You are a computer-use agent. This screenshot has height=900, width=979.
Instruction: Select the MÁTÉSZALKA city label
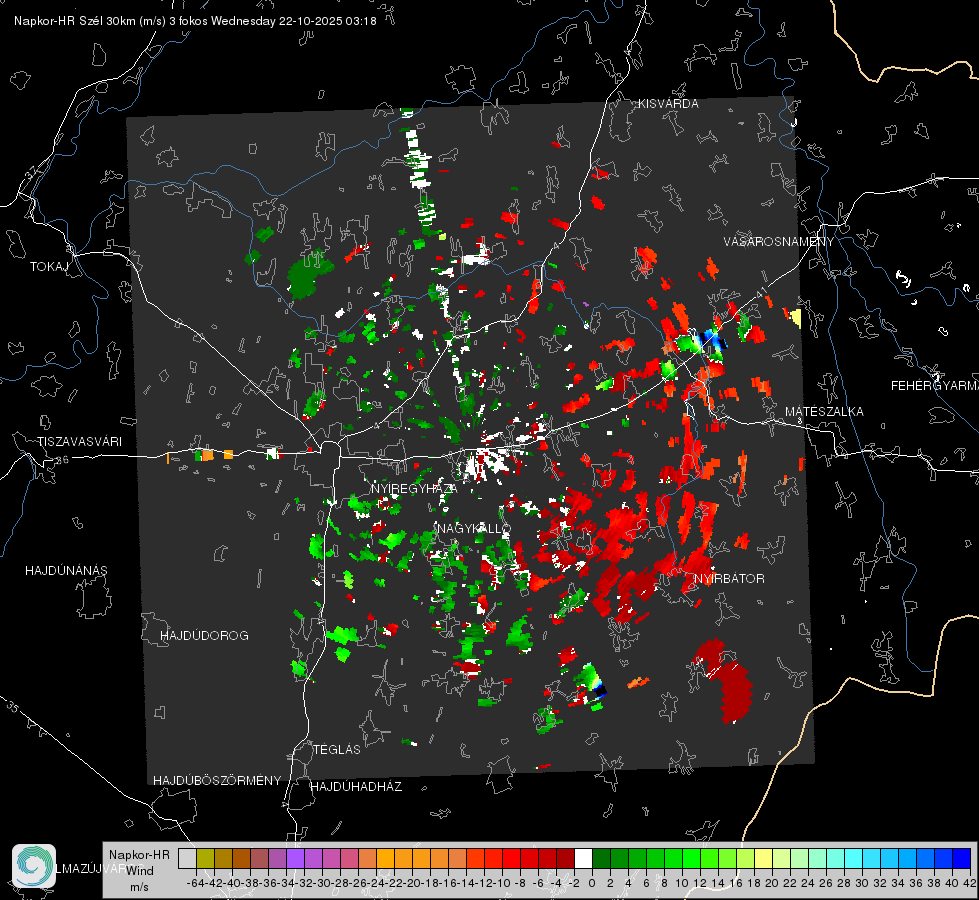824,412
